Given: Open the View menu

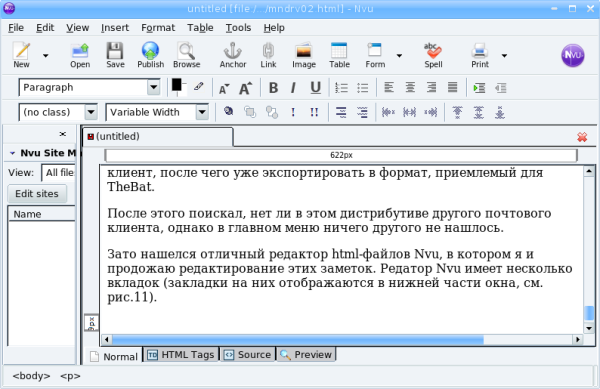Looking at the screenshot, I should (77, 28).
